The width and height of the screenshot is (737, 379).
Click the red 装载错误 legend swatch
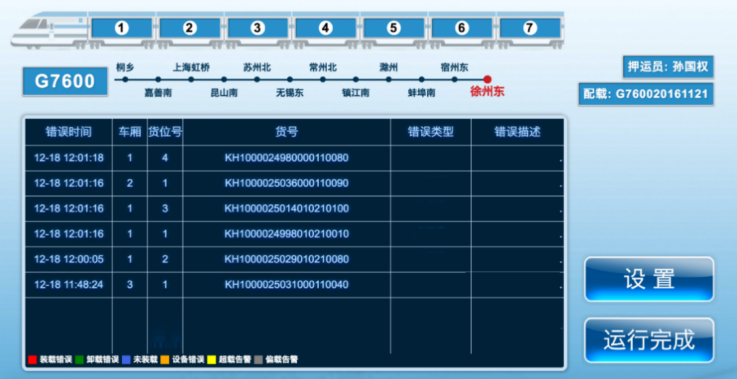[x=32, y=360]
